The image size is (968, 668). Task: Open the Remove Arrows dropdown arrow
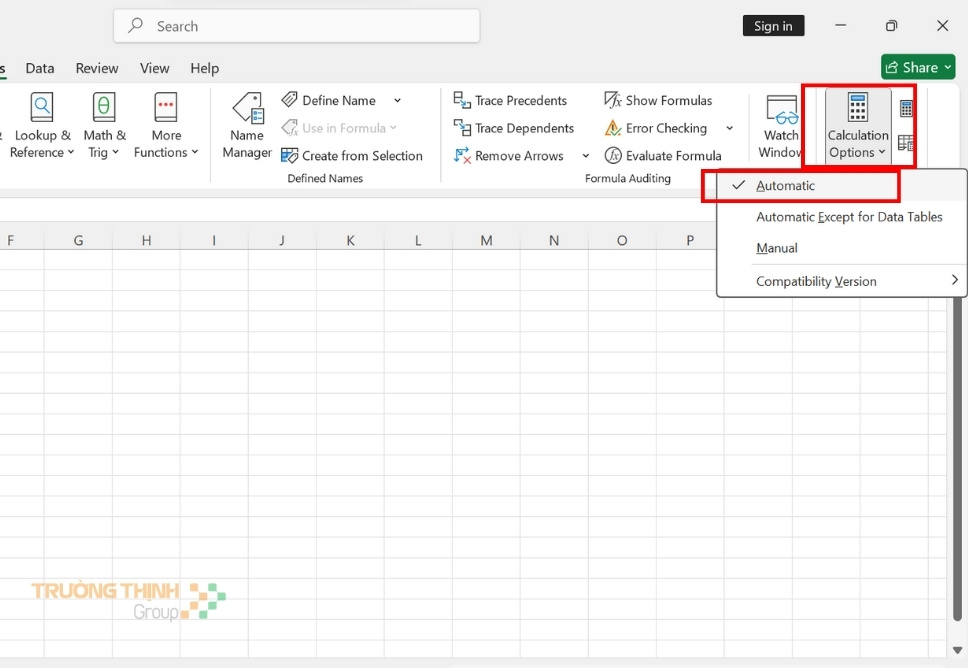click(586, 155)
